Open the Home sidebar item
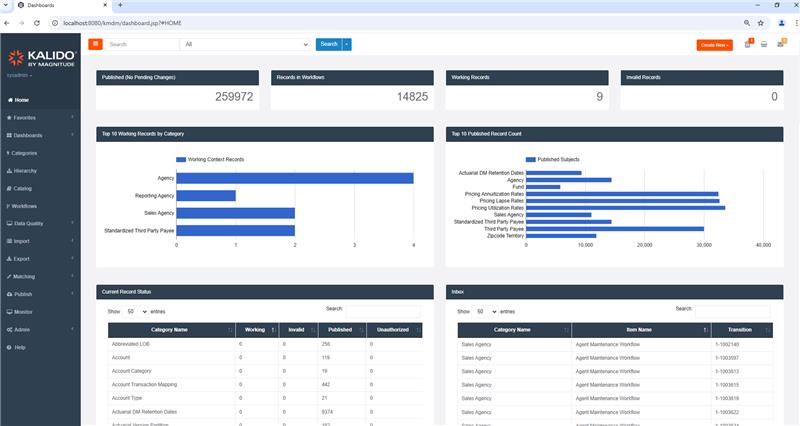Image resolution: width=800 pixels, height=426 pixels. tap(22, 100)
